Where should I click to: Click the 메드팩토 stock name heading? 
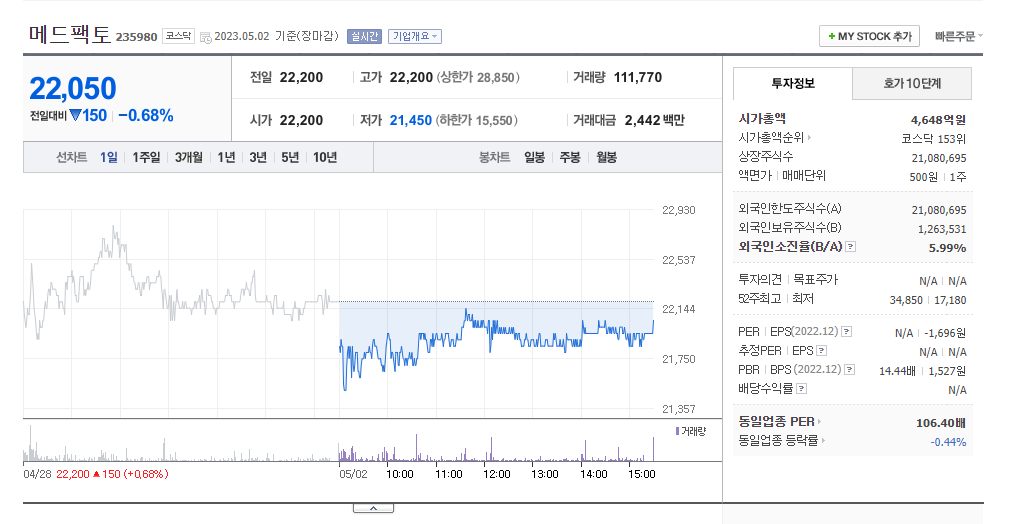click(70, 34)
